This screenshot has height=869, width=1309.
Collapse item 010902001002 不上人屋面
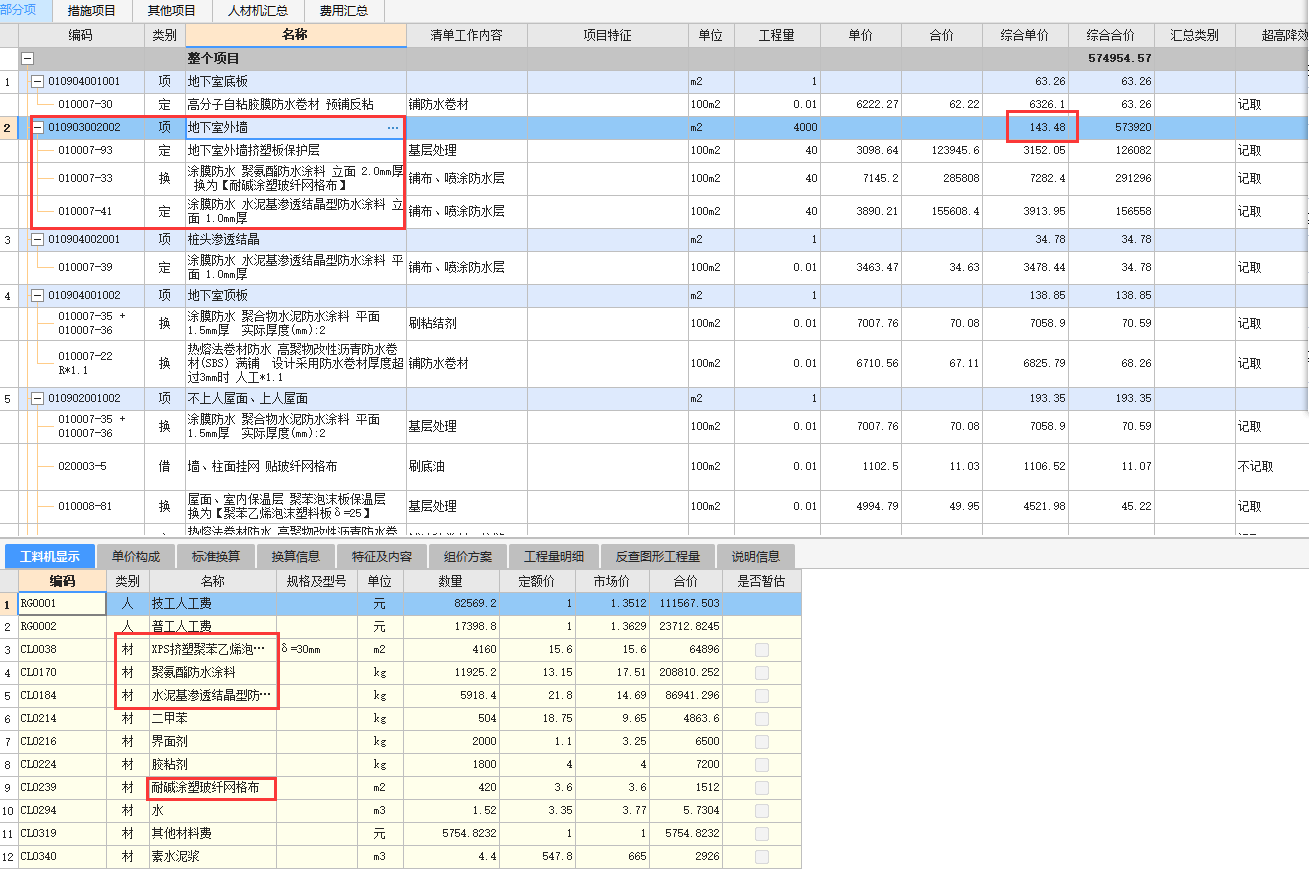[x=38, y=399]
